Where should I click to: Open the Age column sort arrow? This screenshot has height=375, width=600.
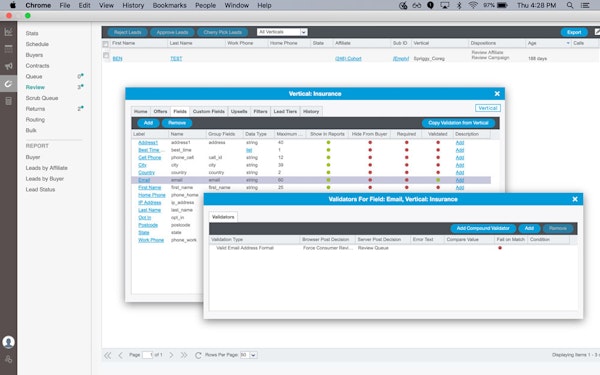(568, 43)
